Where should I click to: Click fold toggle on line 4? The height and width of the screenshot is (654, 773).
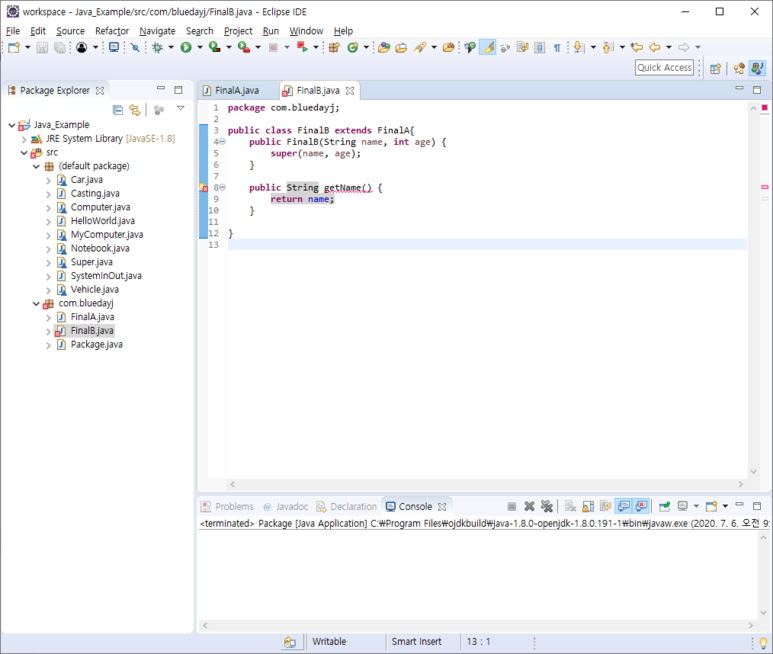222,142
